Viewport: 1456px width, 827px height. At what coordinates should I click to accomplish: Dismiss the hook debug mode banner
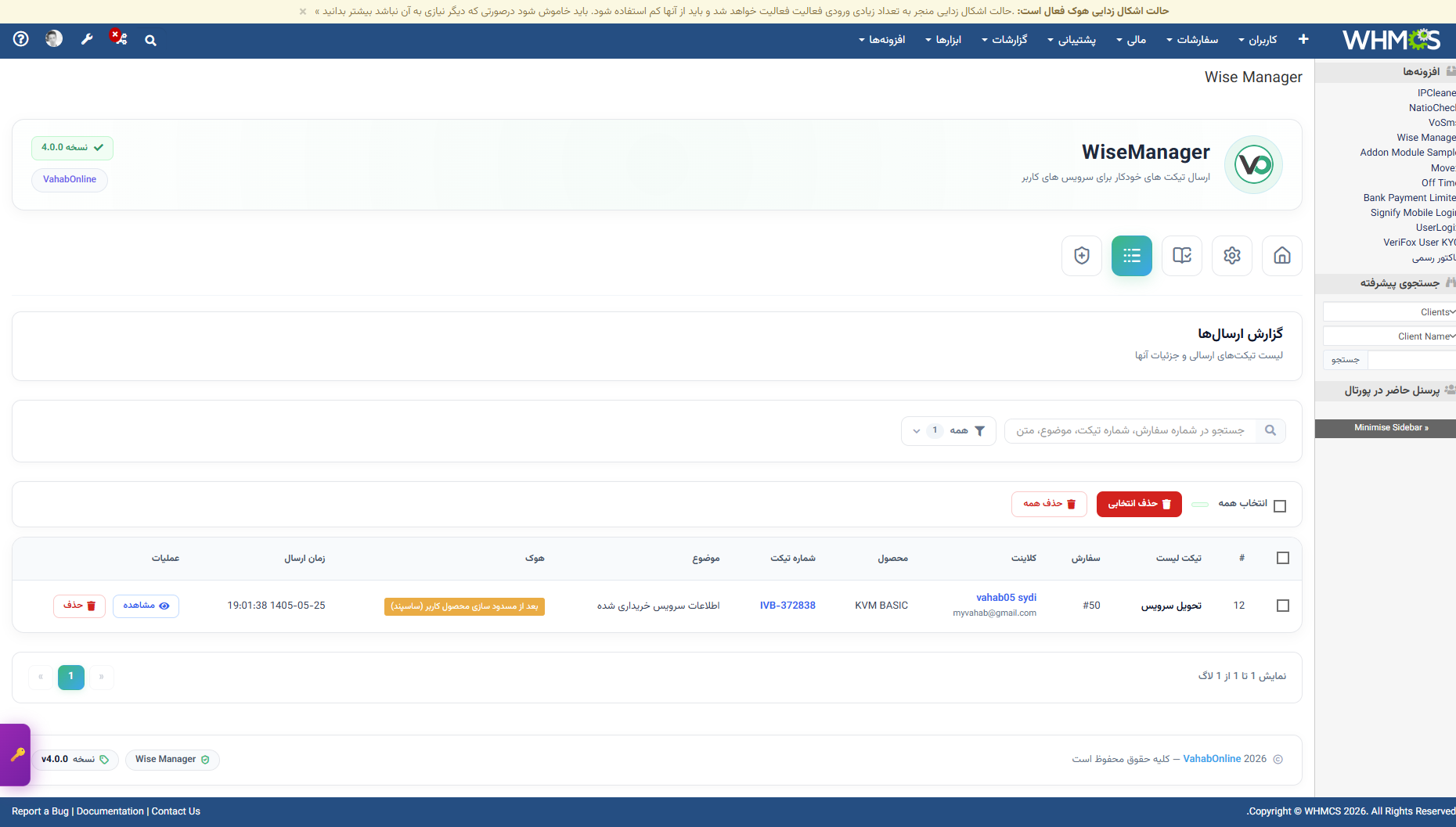[x=303, y=11]
